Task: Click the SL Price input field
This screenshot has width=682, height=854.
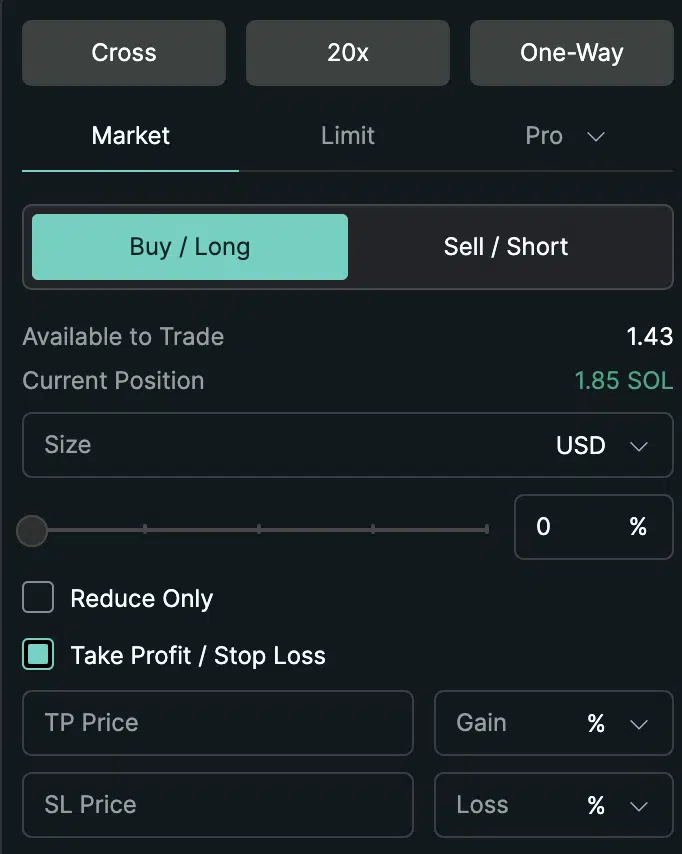Action: tap(217, 805)
